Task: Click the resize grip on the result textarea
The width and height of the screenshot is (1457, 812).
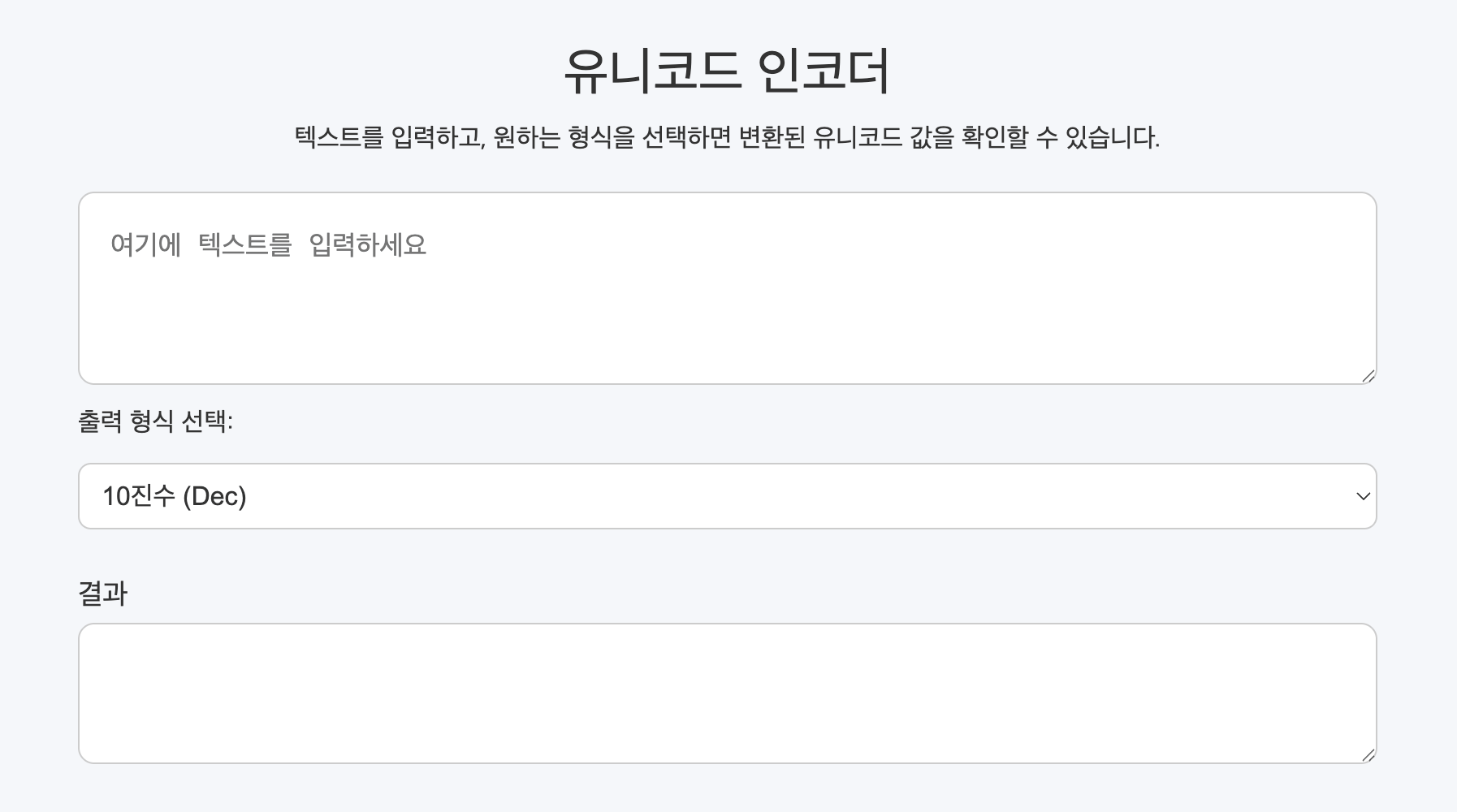Action: point(1369,755)
